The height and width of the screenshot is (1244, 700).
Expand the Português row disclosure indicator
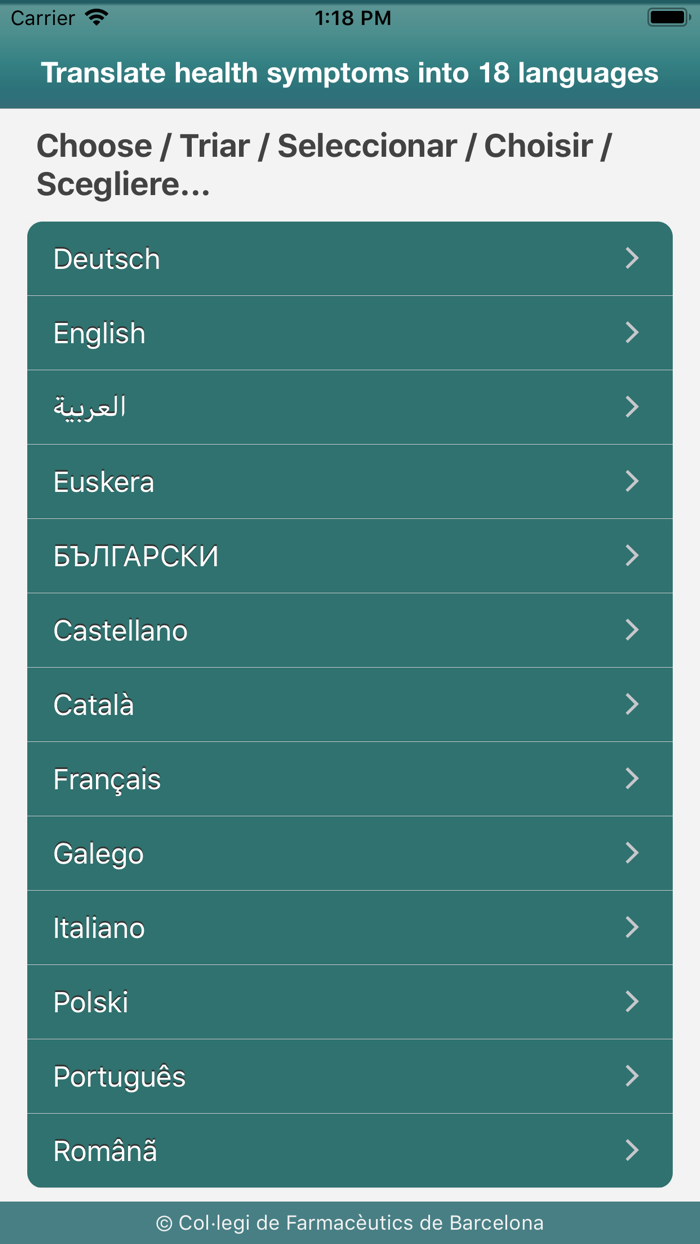coord(632,1076)
